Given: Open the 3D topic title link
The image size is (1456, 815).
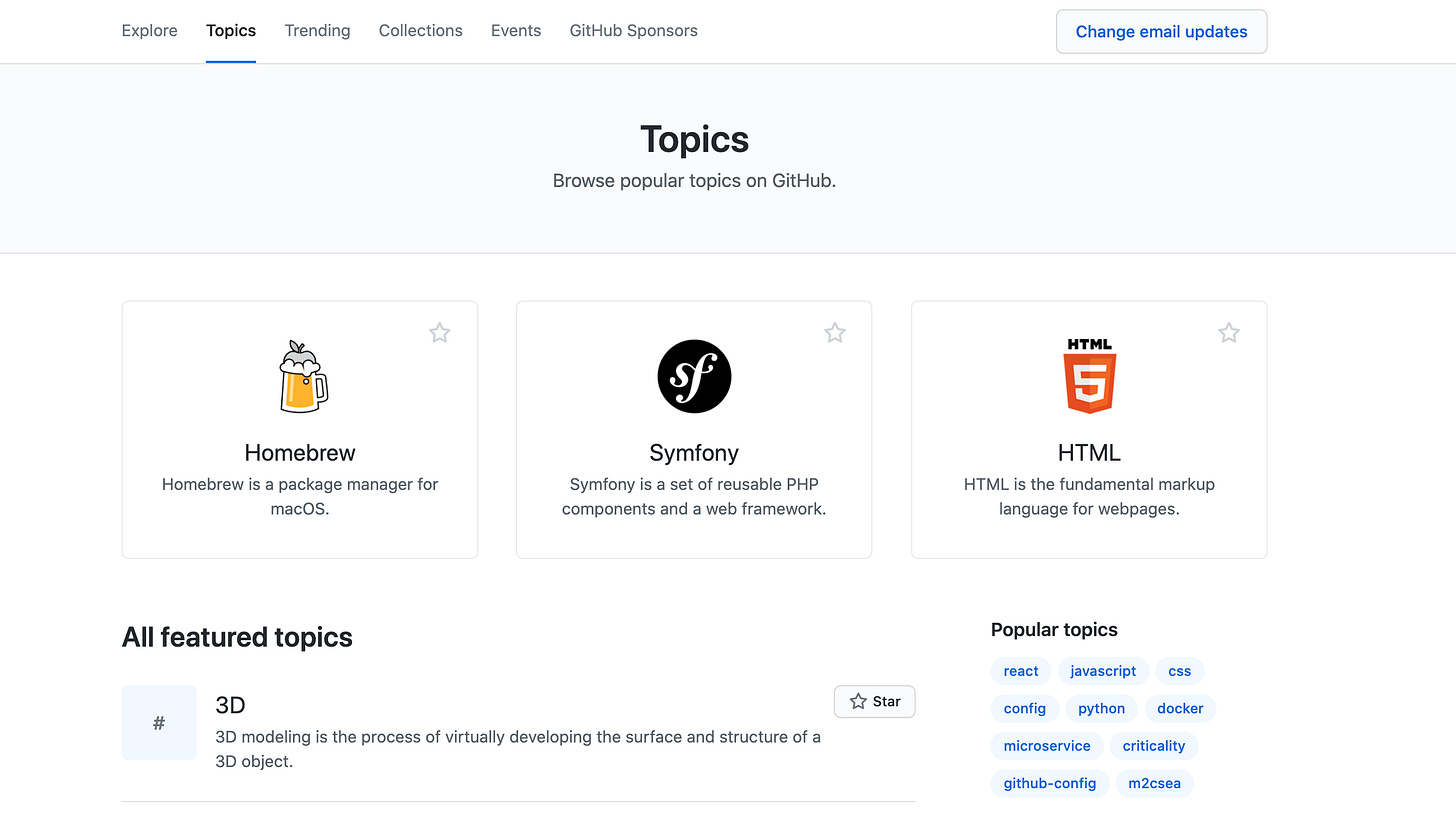Looking at the screenshot, I should pos(230,705).
